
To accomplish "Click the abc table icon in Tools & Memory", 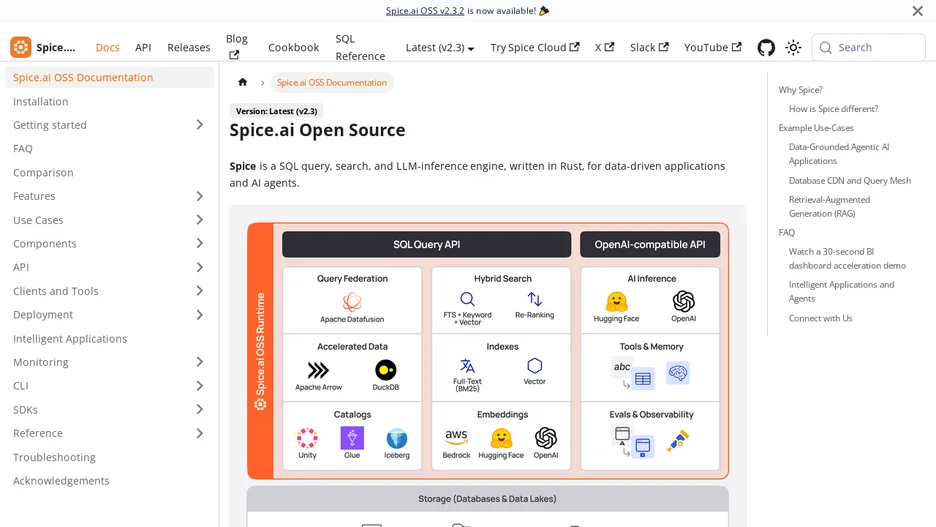I will (633, 374).
